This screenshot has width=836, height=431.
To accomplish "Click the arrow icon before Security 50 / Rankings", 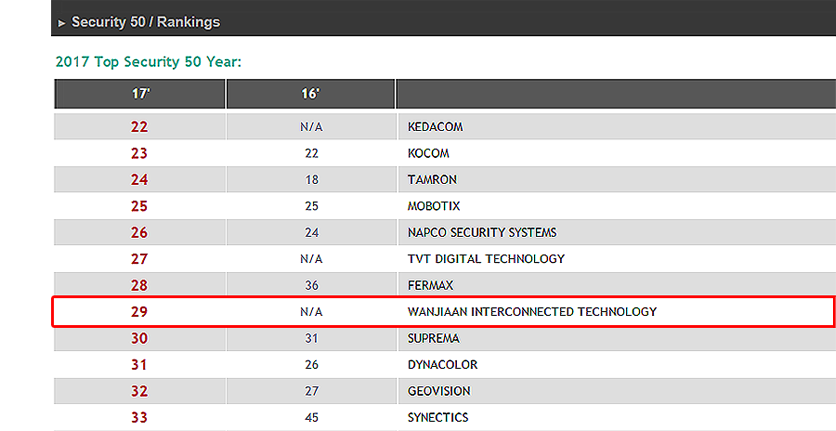I will click(x=62, y=23).
